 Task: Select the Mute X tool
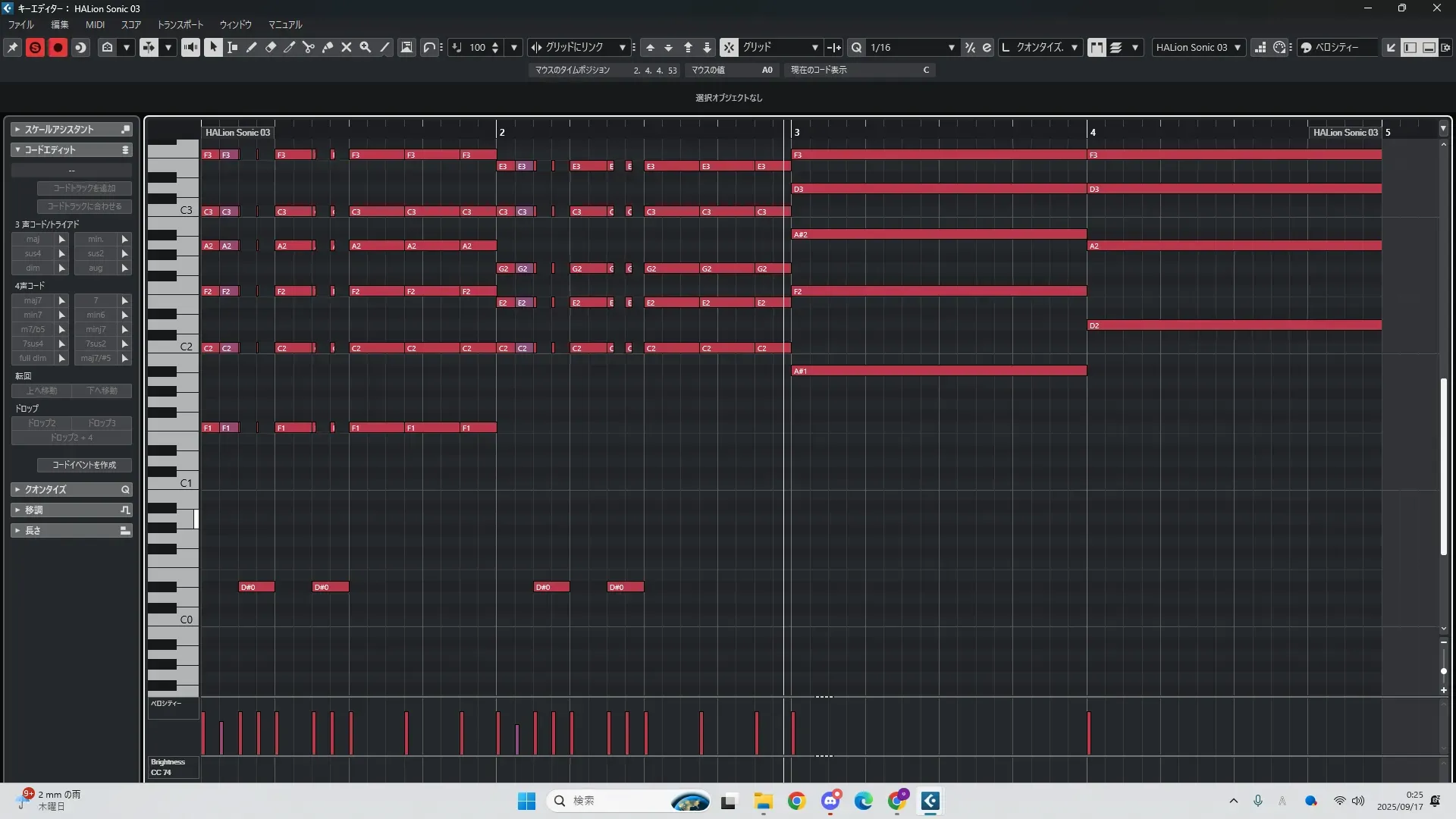point(347,47)
